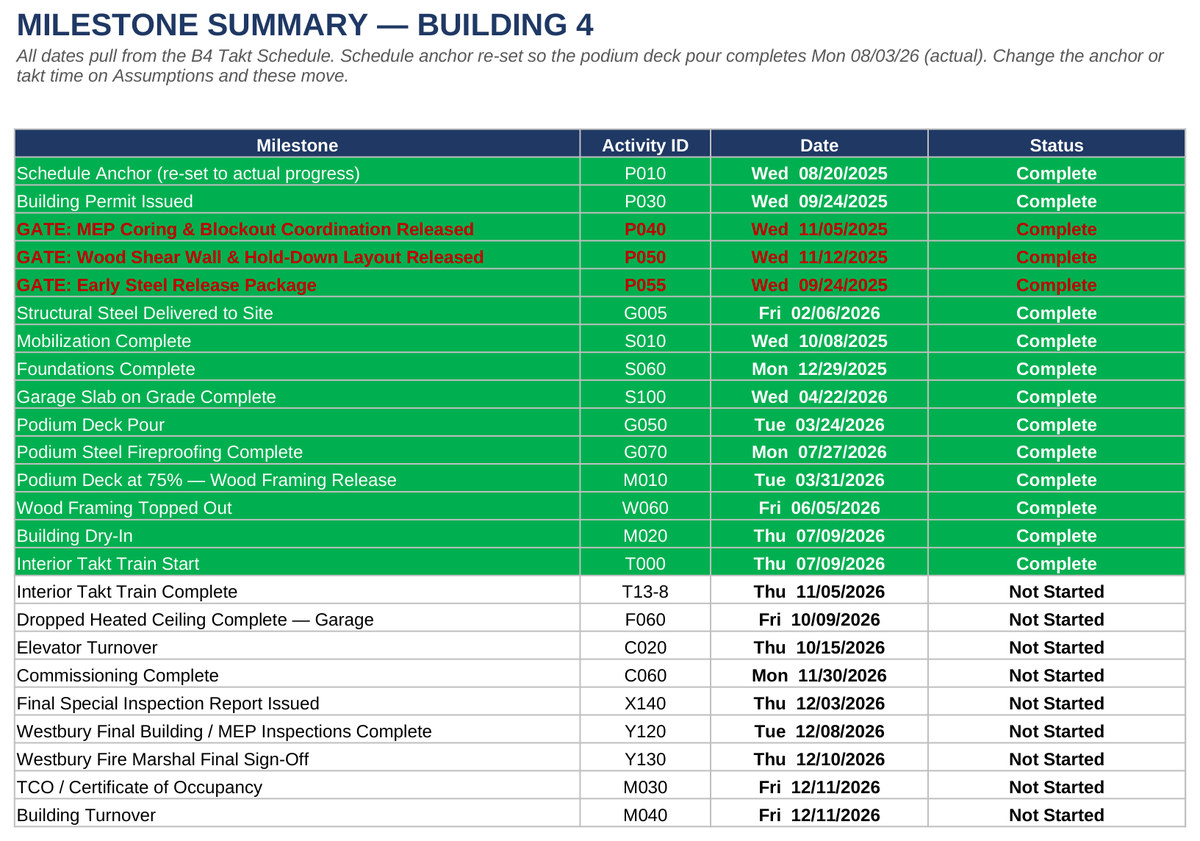This screenshot has width=1200, height=841.
Task: Select 'GATE: Wood Shear Wall & Hold-Down Layout Released'
Action: click(x=297, y=257)
